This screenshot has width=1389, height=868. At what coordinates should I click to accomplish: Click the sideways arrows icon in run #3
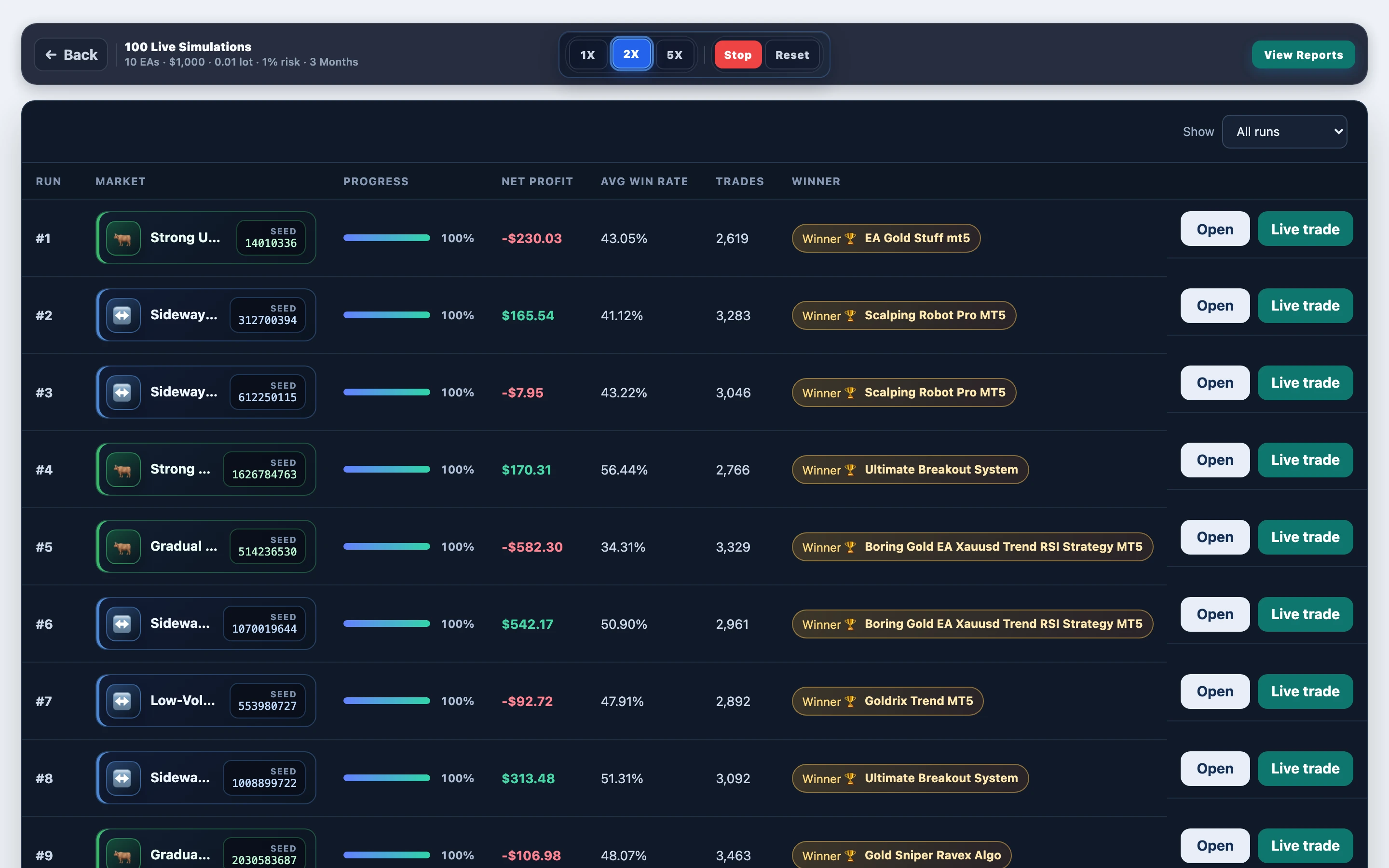pos(123,392)
